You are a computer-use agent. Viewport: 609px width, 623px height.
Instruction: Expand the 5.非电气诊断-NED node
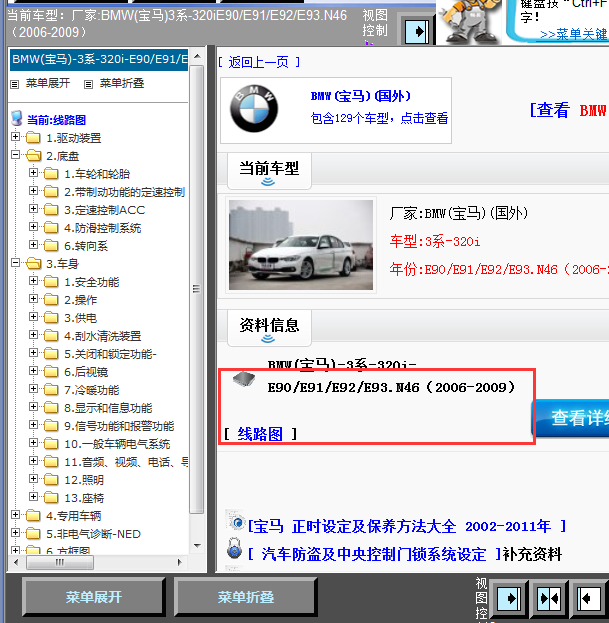15,532
